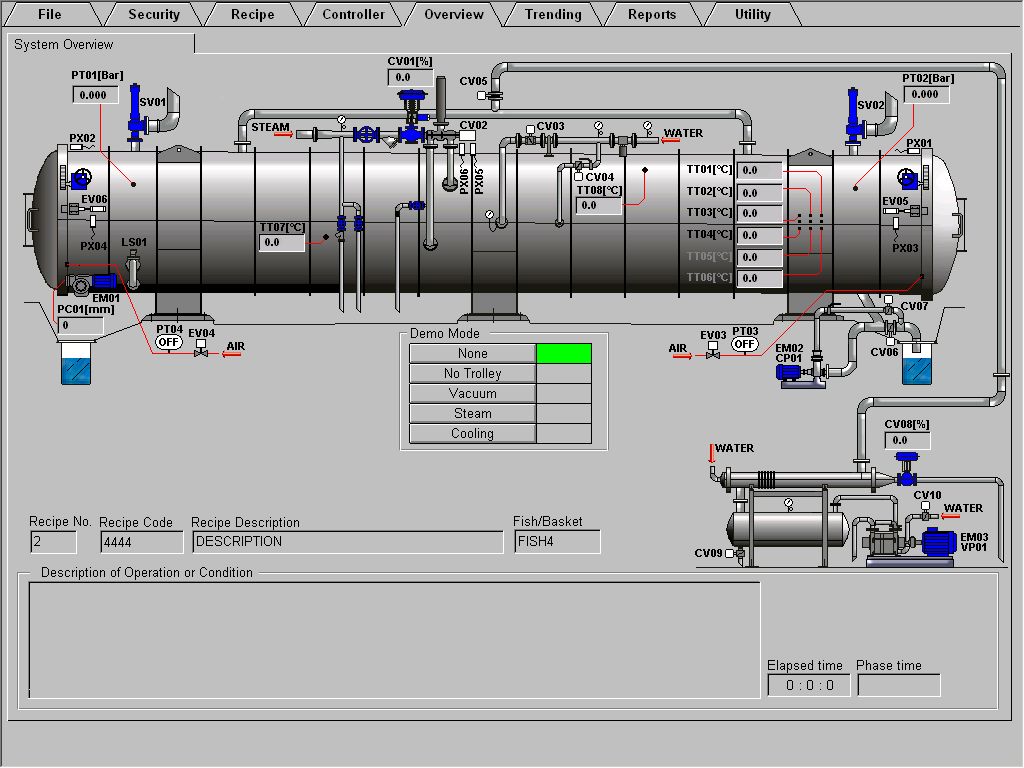Click the SV01 safety valve icon
The width and height of the screenshot is (1024, 768).
coord(134,112)
